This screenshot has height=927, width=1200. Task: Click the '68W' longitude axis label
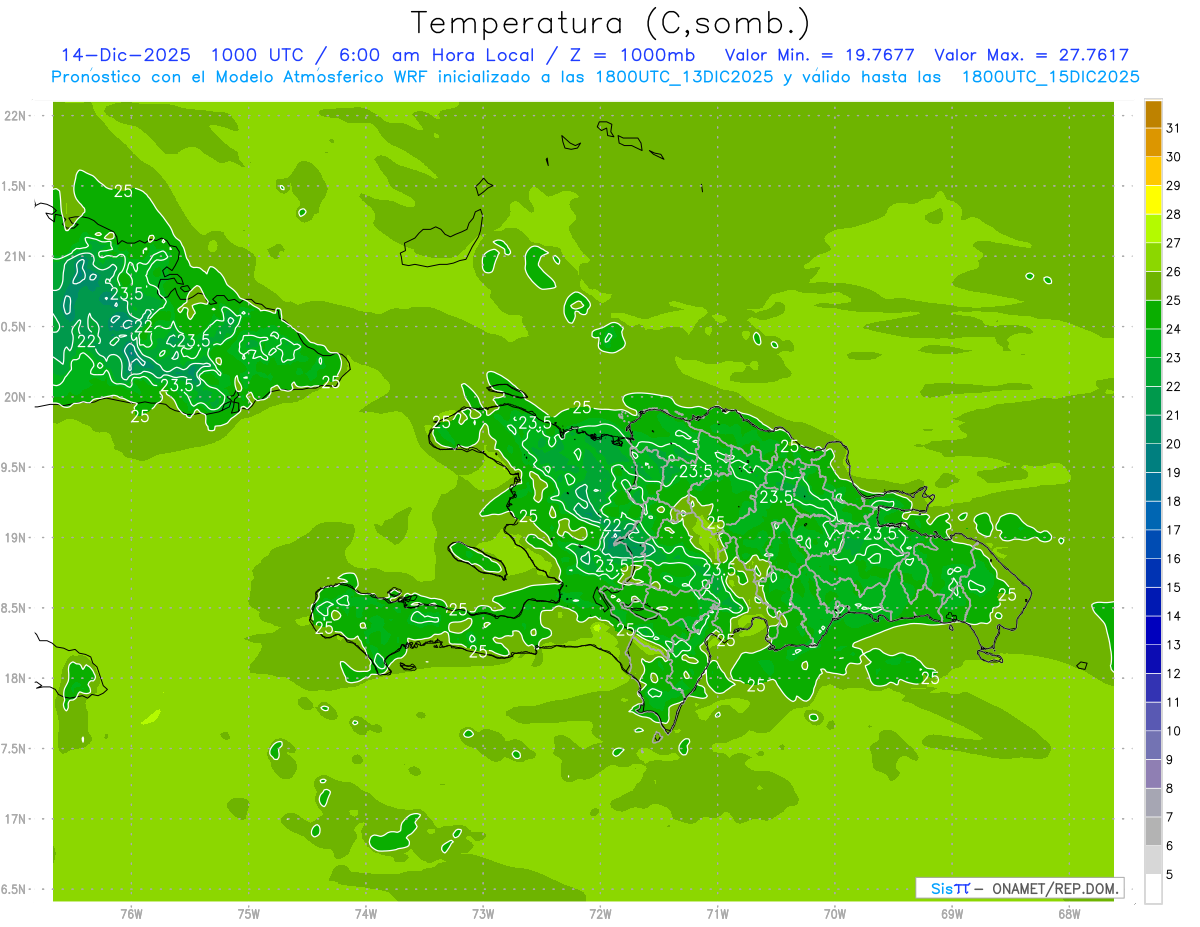[x=1069, y=914]
